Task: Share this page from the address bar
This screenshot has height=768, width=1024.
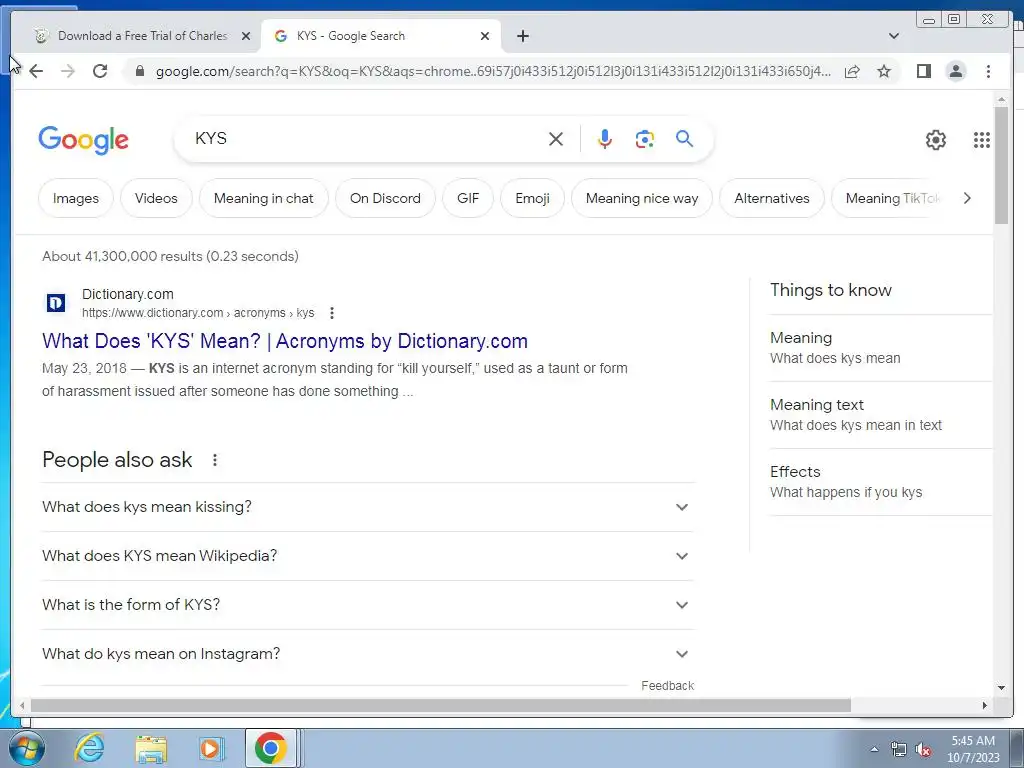Action: [x=852, y=71]
